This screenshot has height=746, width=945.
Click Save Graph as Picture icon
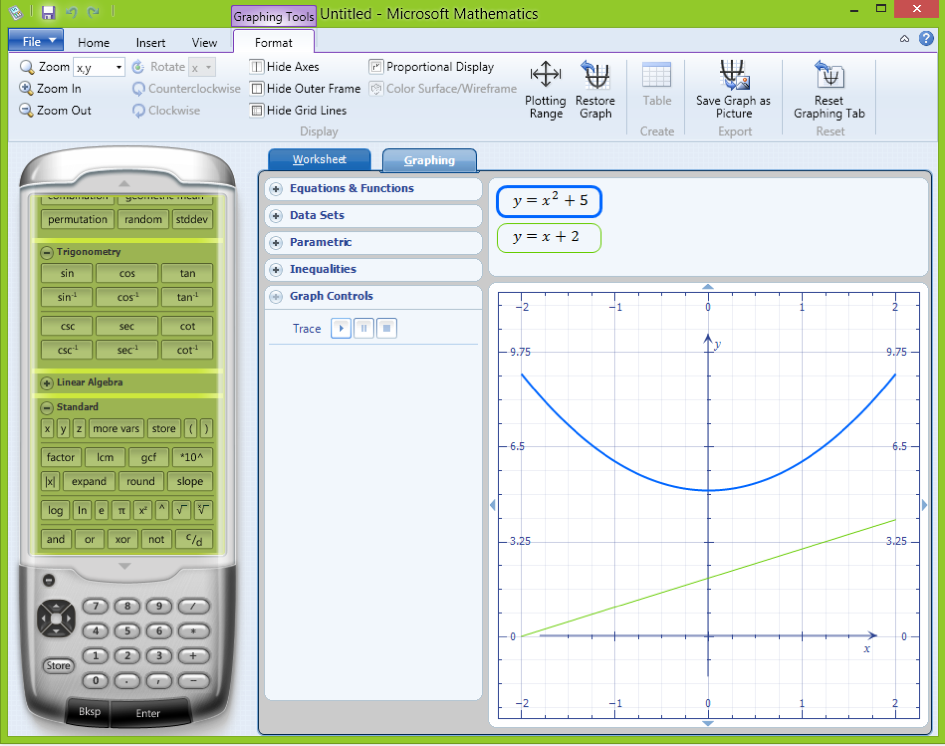[x=733, y=76]
